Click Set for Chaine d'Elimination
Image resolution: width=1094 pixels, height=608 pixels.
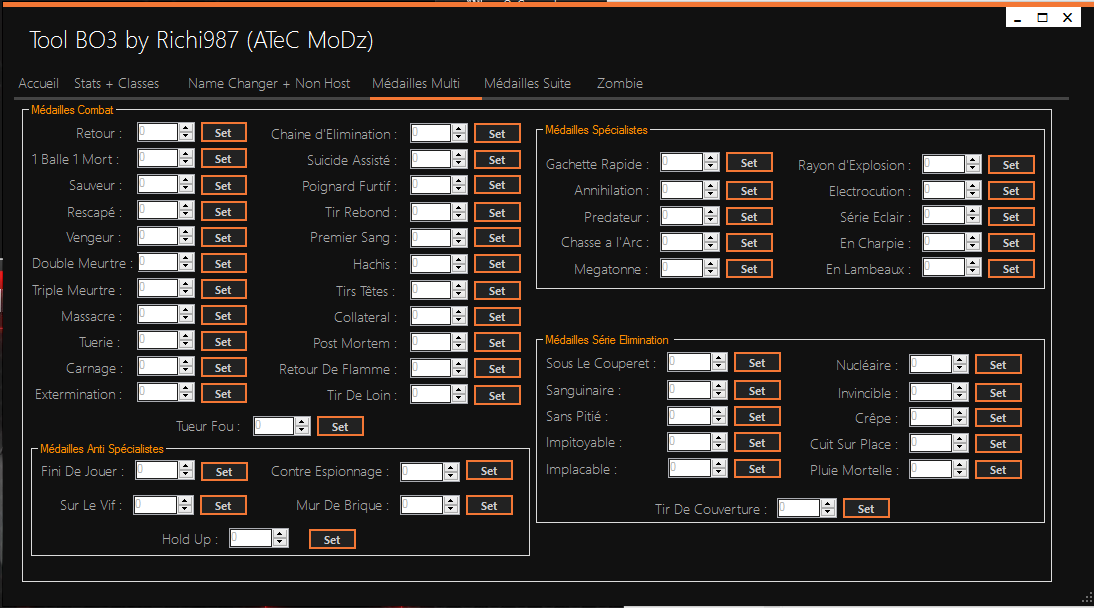point(497,133)
